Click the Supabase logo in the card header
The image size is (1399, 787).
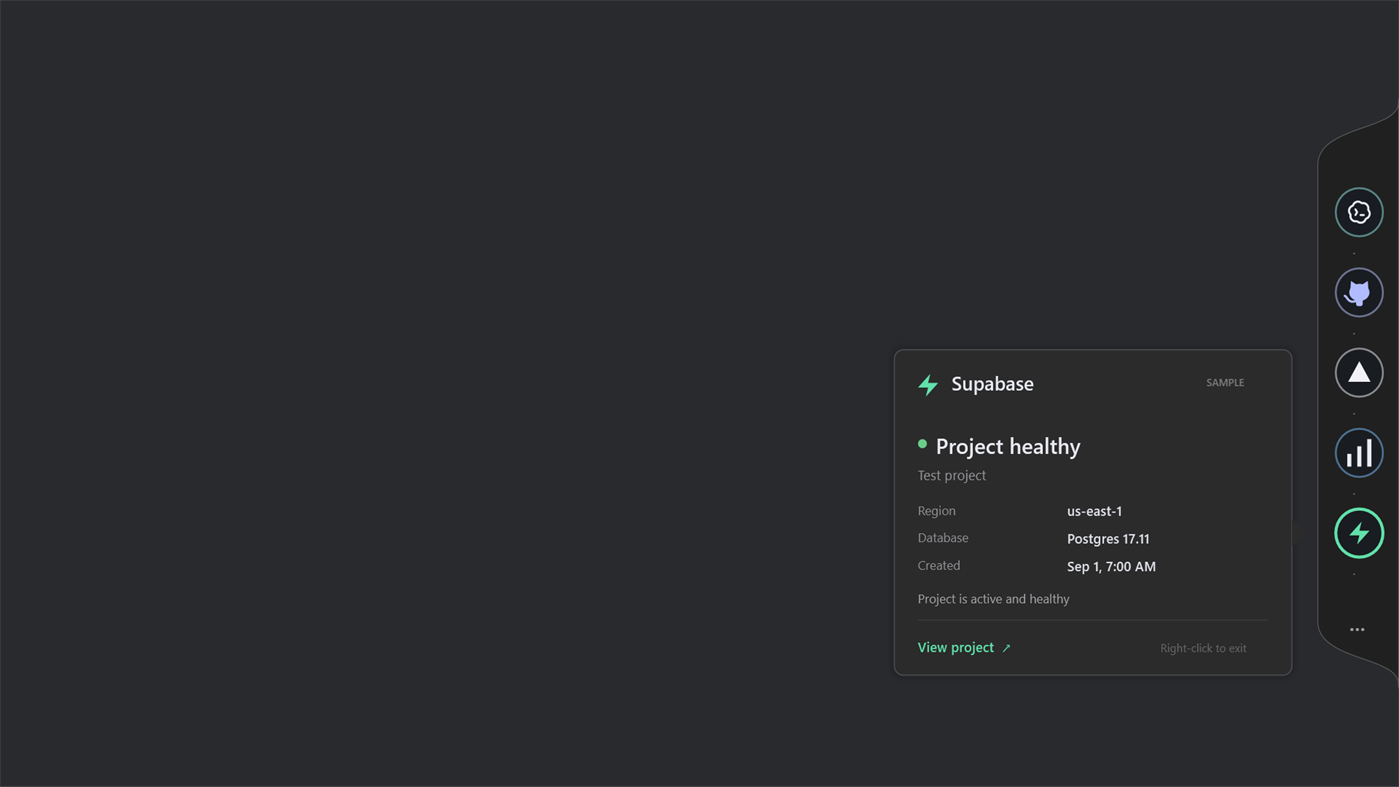tap(928, 384)
